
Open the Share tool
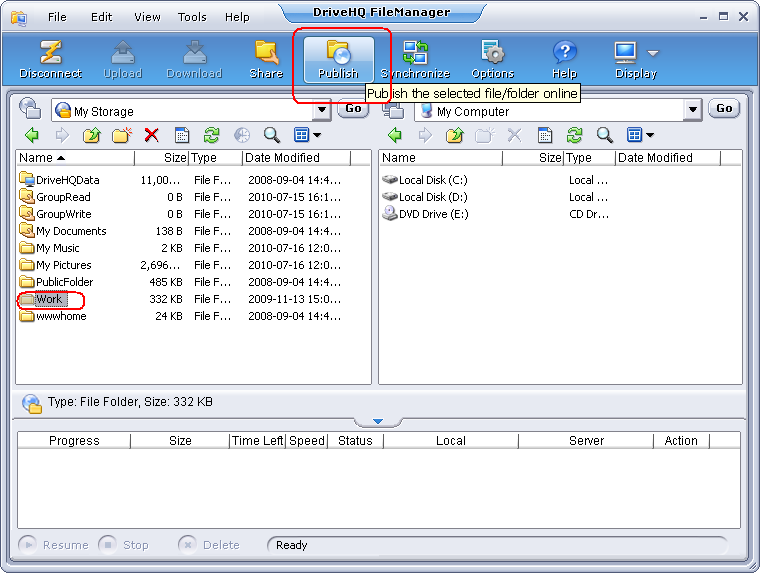(x=266, y=60)
